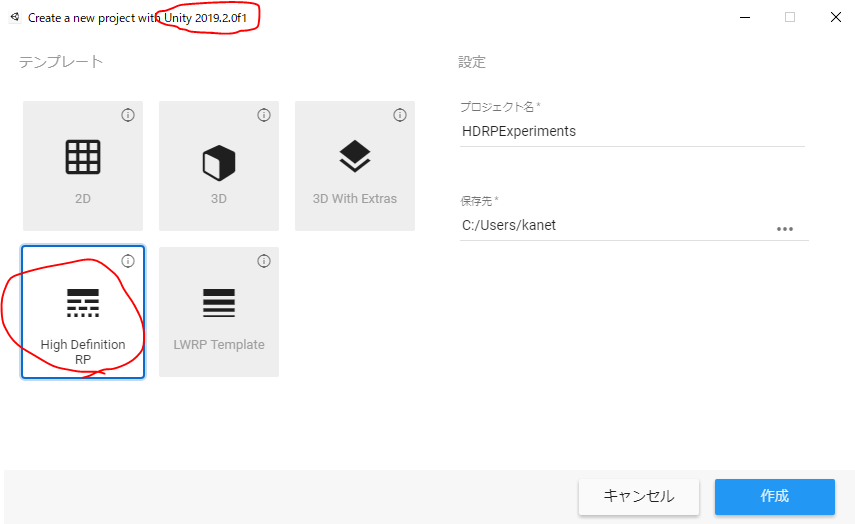Cancel with the キャンセル button
The width and height of the screenshot is (855, 524).
coord(639,497)
